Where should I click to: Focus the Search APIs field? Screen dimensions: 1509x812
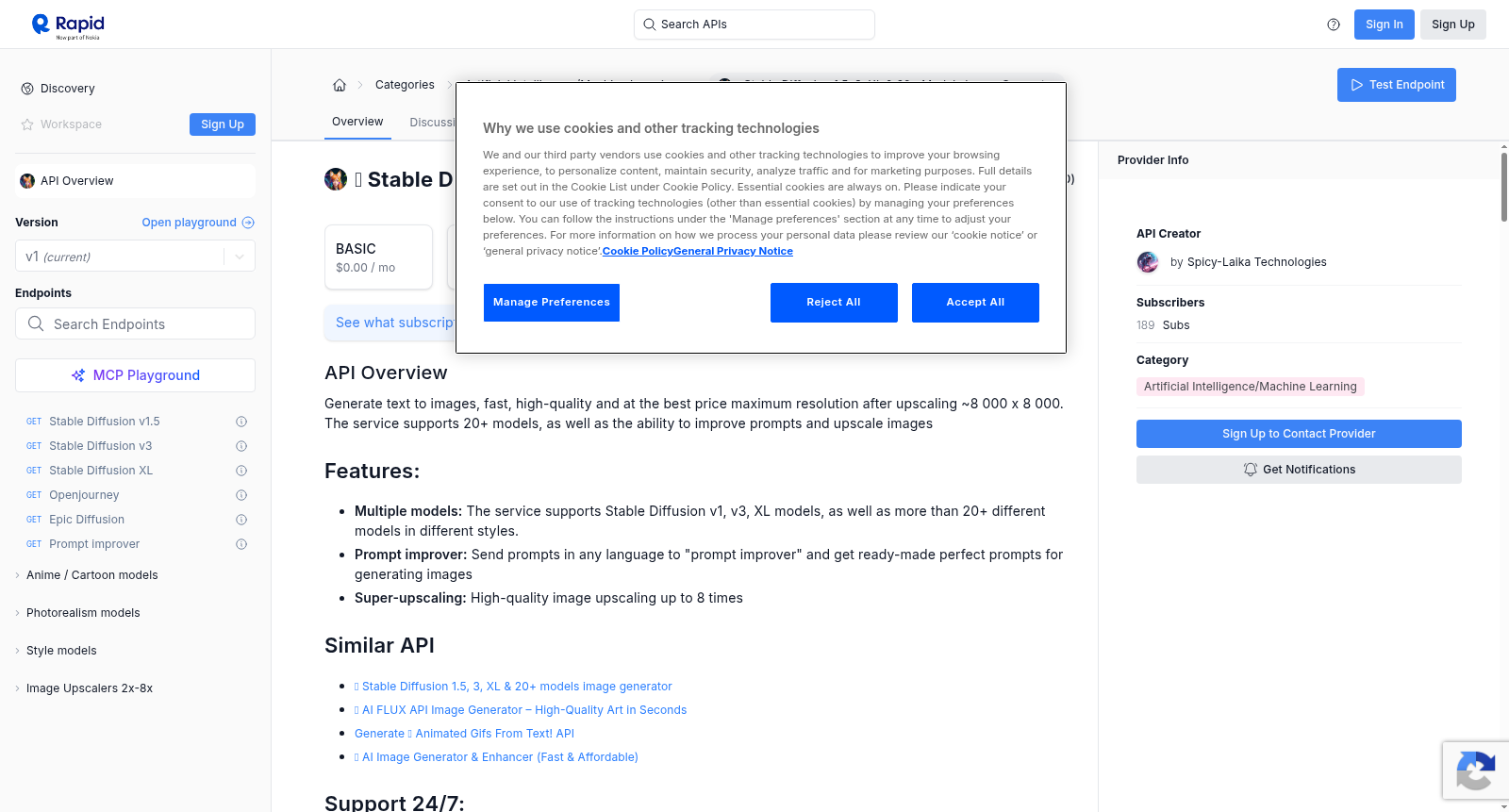tap(754, 25)
